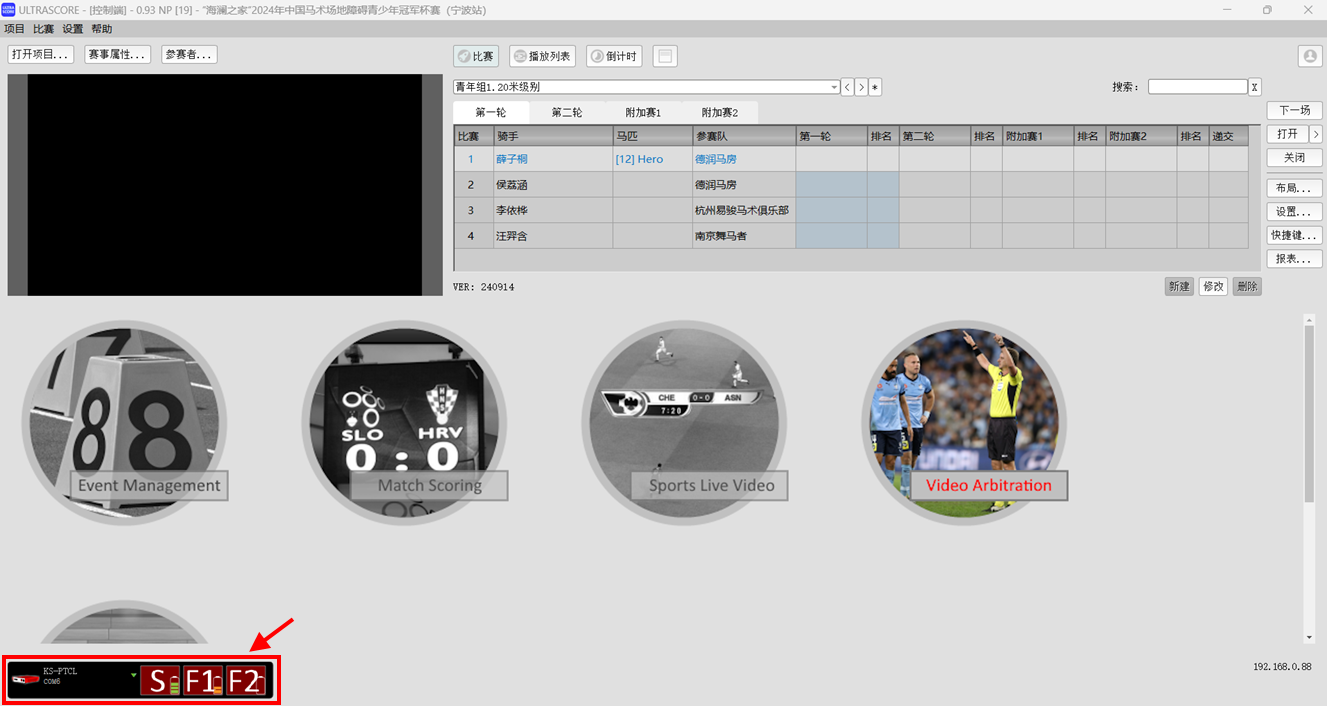Expand the 青年组1.20米级别 class dropdown

[x=834, y=88]
